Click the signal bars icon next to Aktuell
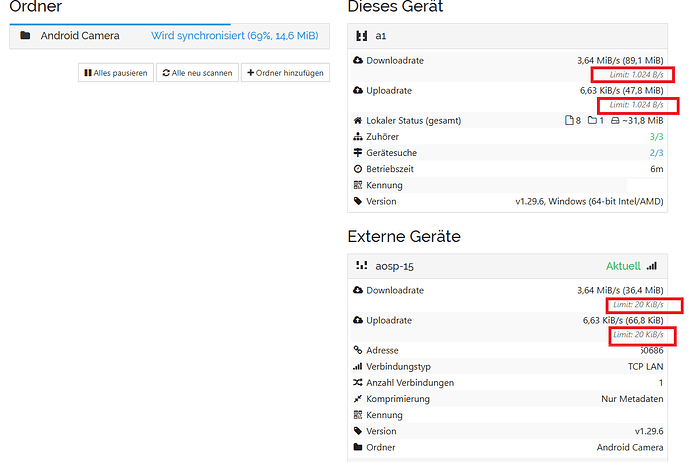Image resolution: width=689 pixels, height=462 pixels. point(652,266)
